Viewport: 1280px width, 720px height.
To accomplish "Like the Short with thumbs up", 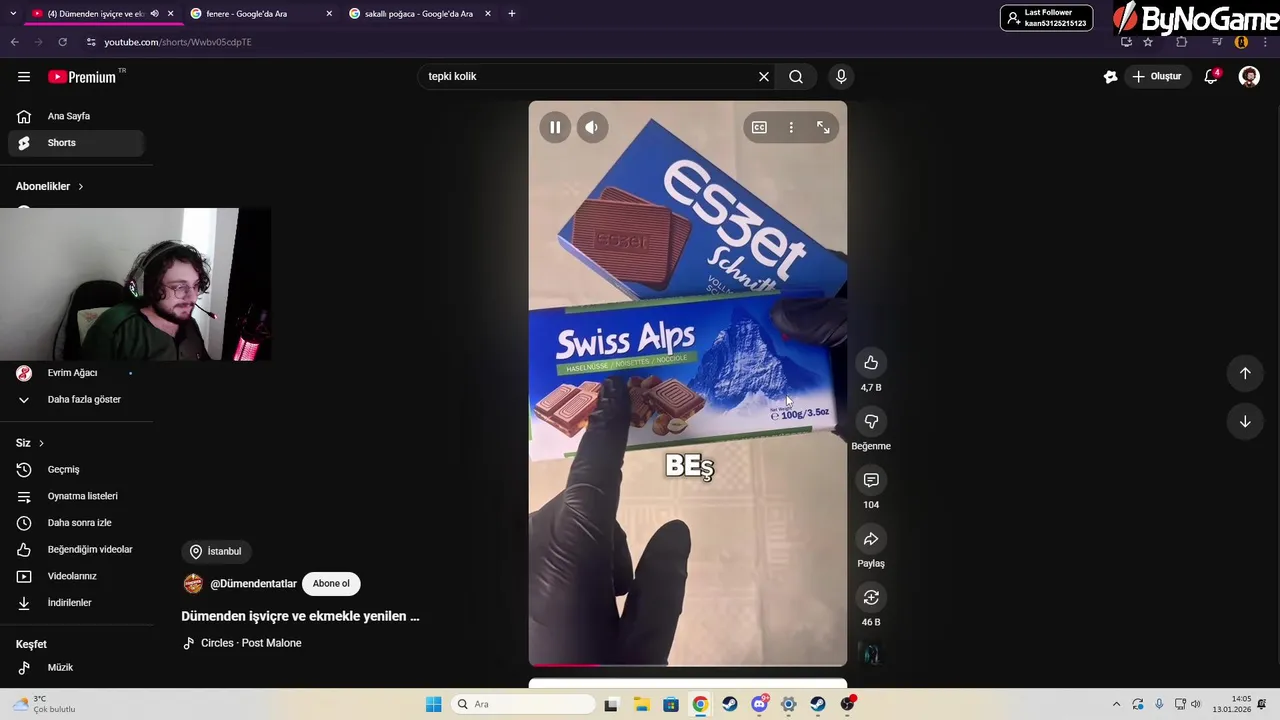I will click(871, 363).
